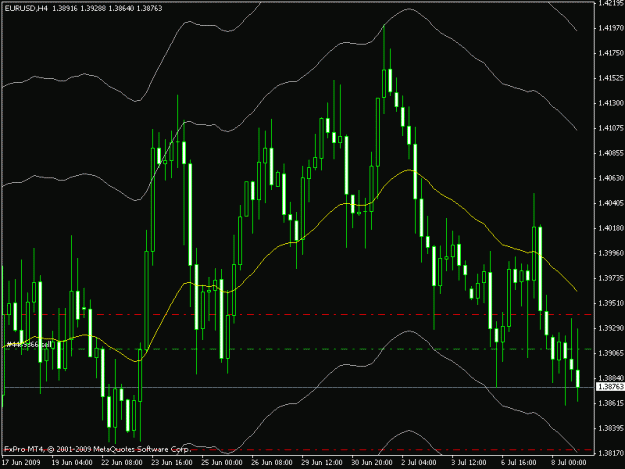Click price axis label 1.38170
This screenshot has width=625, height=469.
611,453
